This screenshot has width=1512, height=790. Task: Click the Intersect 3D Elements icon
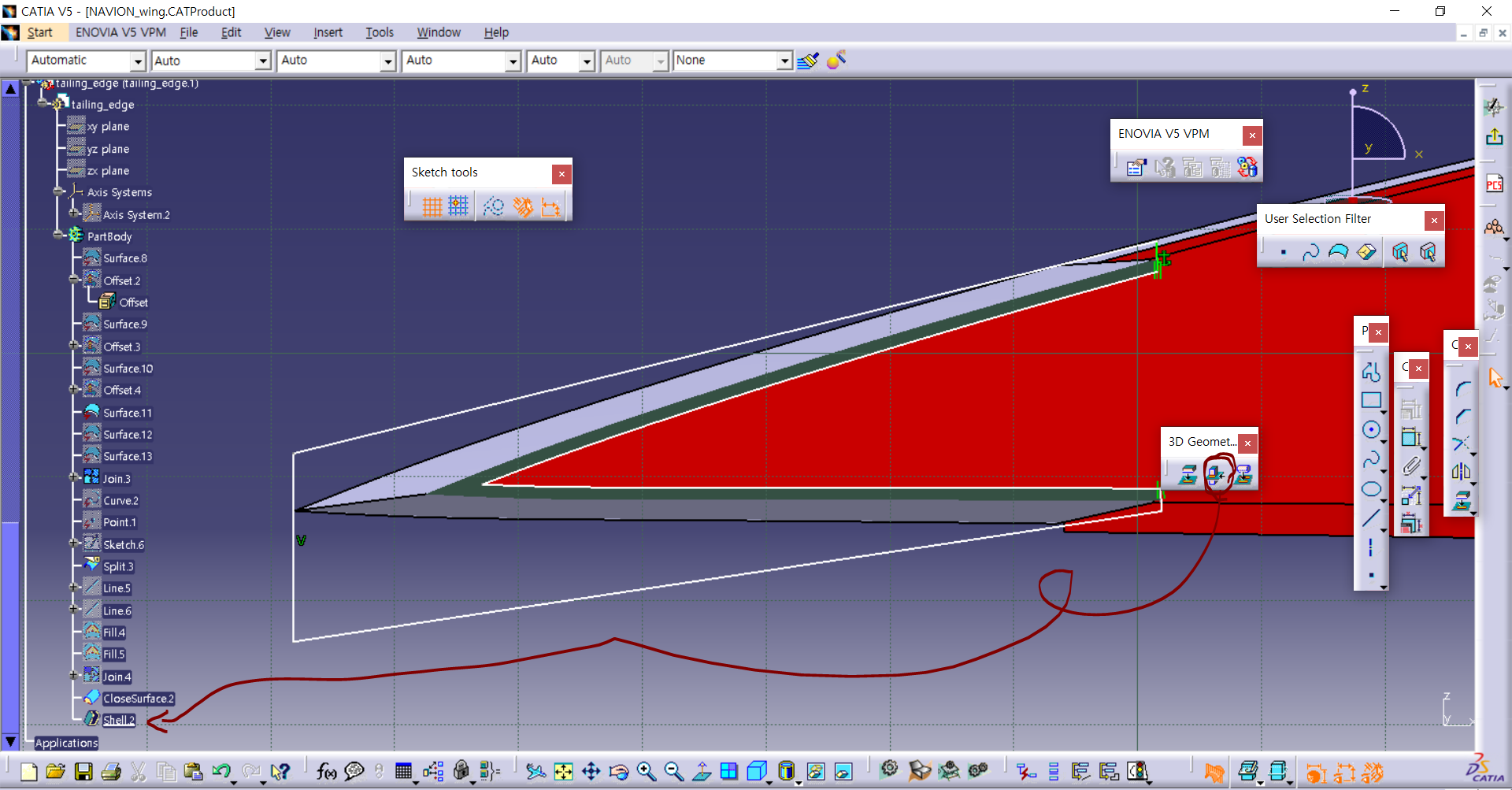click(1216, 474)
